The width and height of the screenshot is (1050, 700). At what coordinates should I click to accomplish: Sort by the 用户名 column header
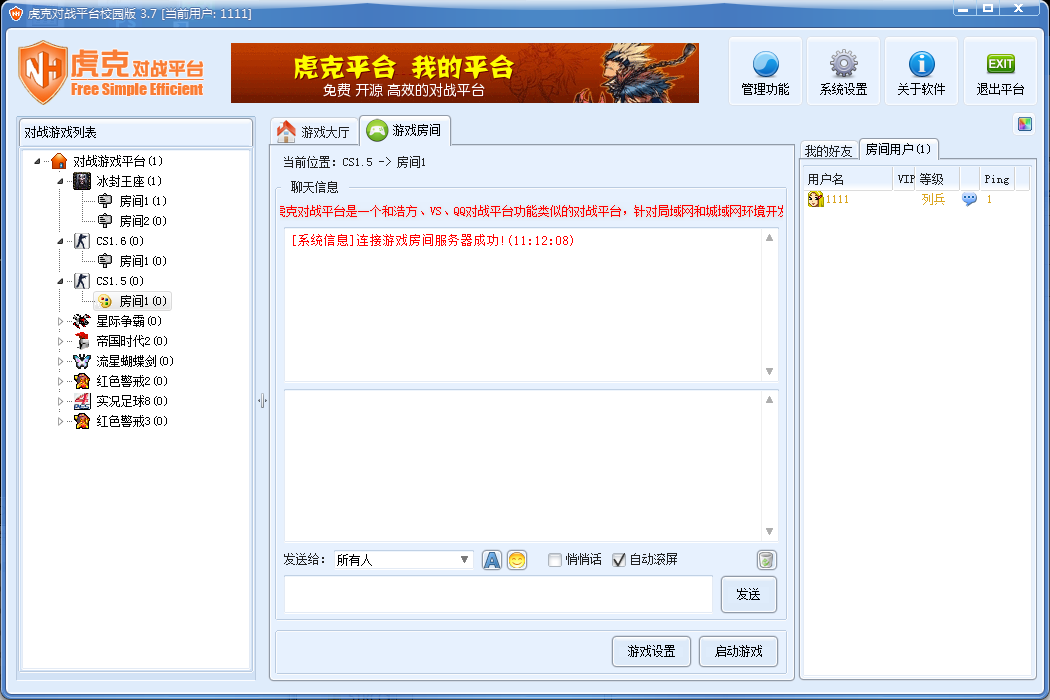click(848, 179)
